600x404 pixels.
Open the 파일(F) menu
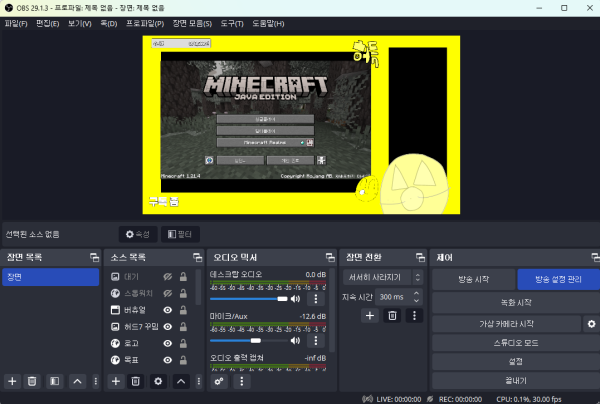[x=15, y=22]
